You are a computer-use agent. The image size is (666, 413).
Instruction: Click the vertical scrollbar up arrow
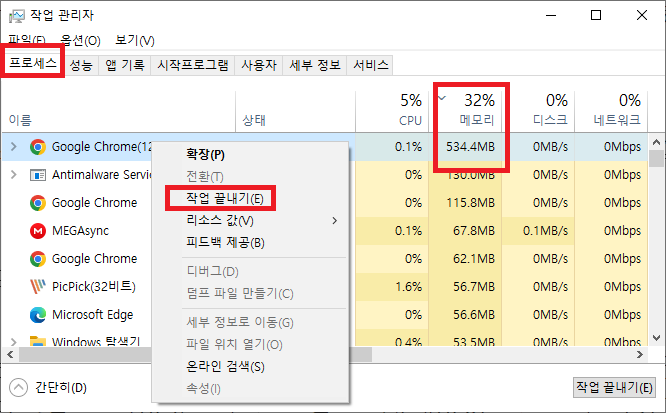coord(656,142)
